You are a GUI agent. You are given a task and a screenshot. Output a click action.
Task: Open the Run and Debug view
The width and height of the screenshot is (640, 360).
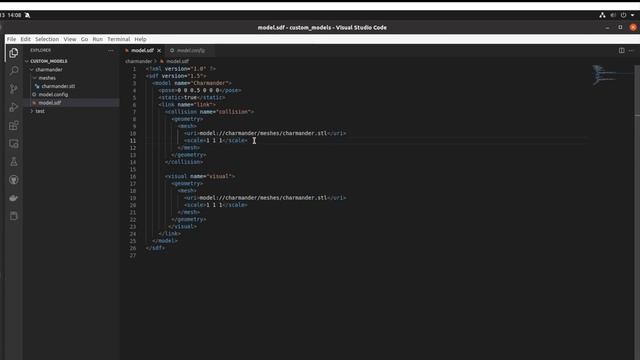pyautogui.click(x=13, y=107)
